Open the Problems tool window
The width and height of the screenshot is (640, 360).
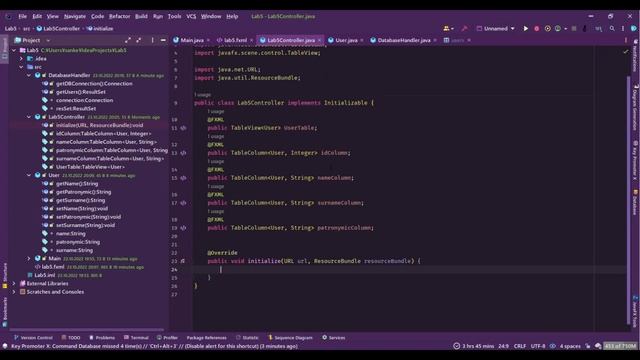[102, 338]
